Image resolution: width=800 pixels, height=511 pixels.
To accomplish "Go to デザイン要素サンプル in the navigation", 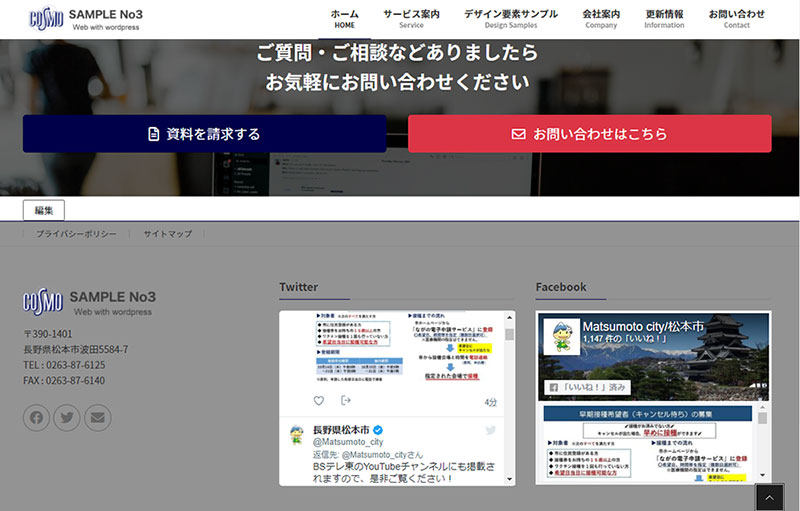I will [511, 19].
